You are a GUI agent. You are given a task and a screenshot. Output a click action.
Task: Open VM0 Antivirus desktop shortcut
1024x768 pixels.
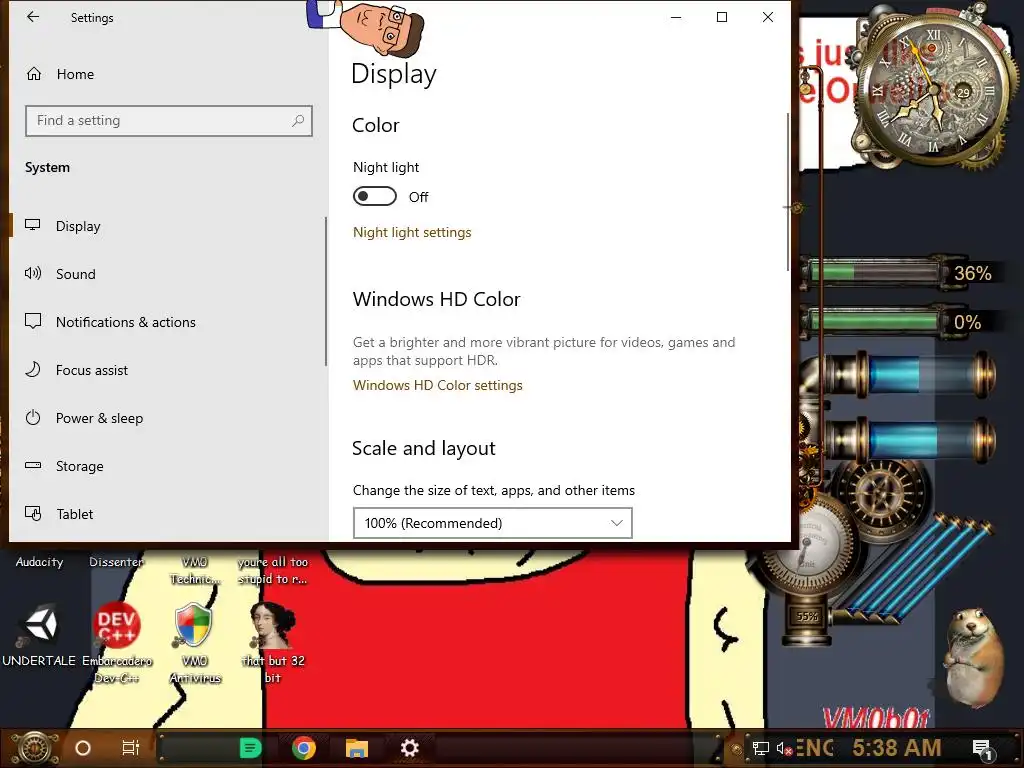pyautogui.click(x=195, y=641)
